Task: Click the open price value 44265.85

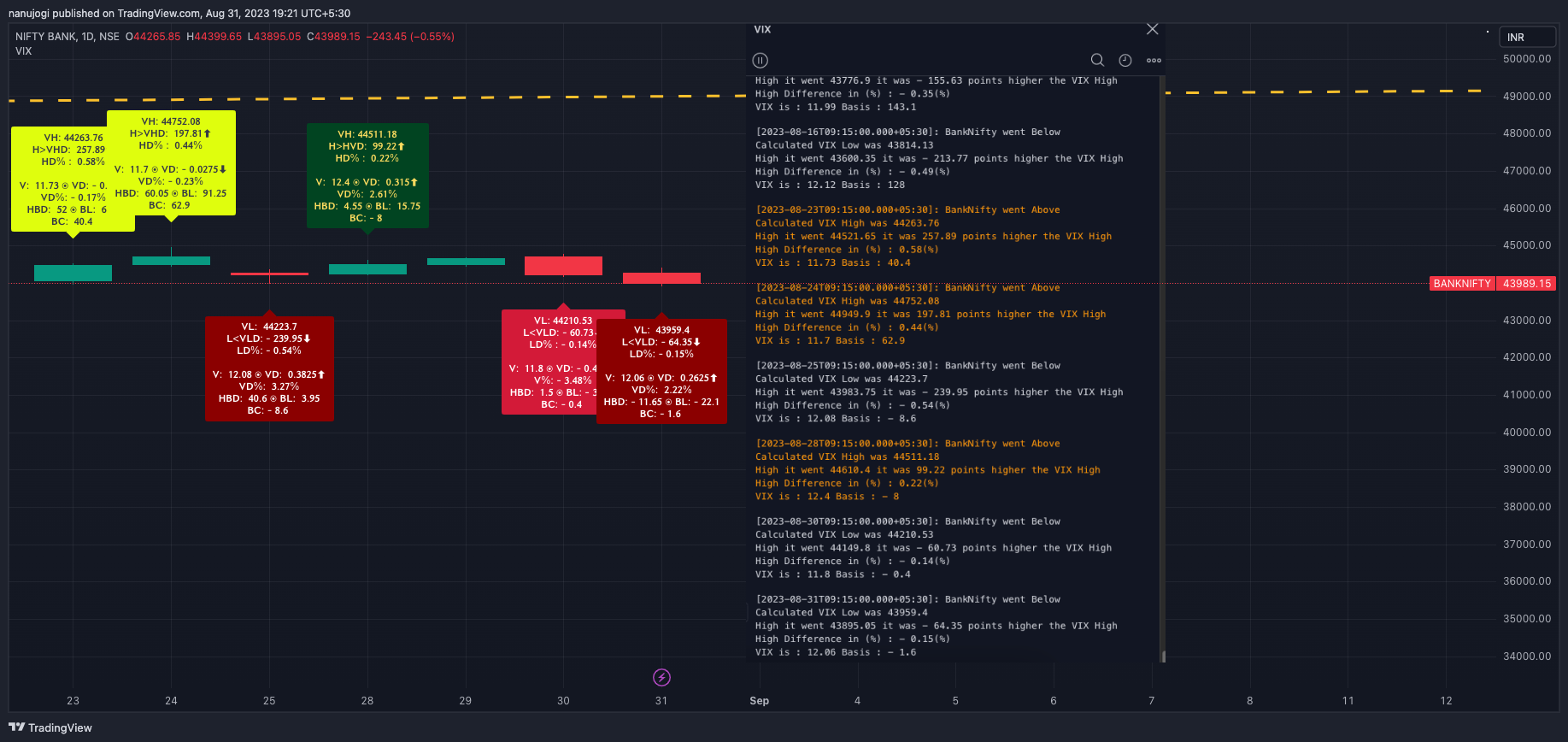Action: pos(156,37)
